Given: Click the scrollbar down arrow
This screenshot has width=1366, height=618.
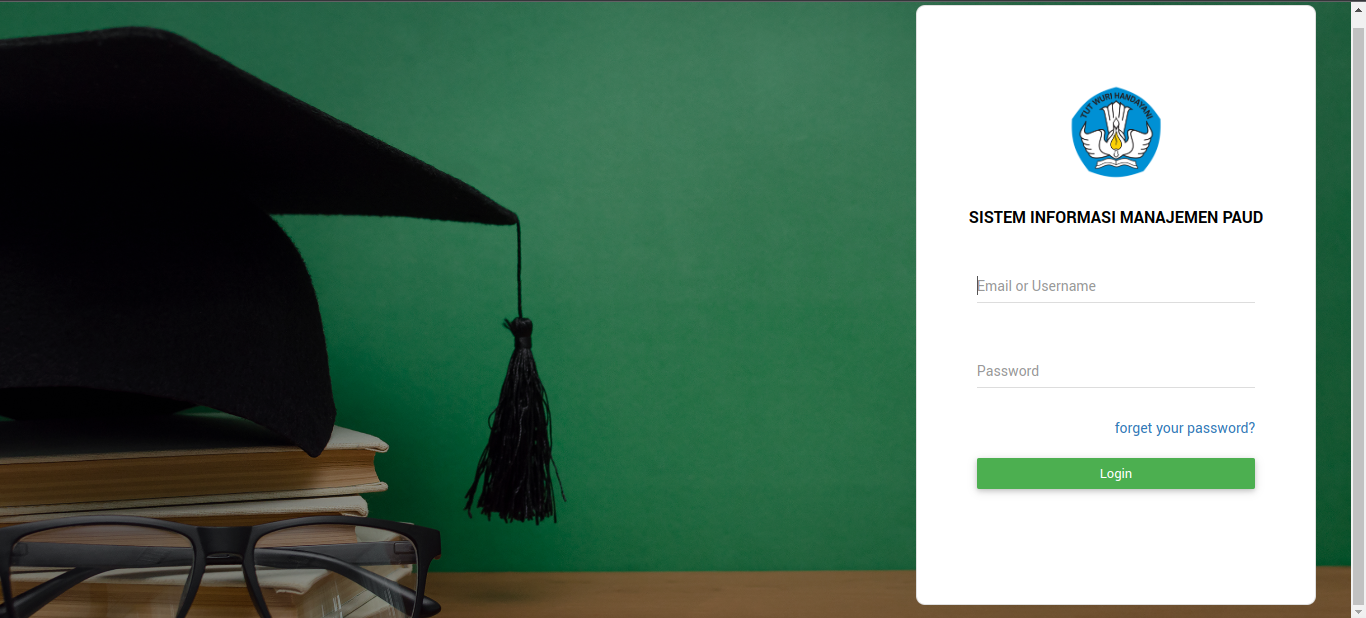Looking at the screenshot, I should pyautogui.click(x=1358, y=610).
